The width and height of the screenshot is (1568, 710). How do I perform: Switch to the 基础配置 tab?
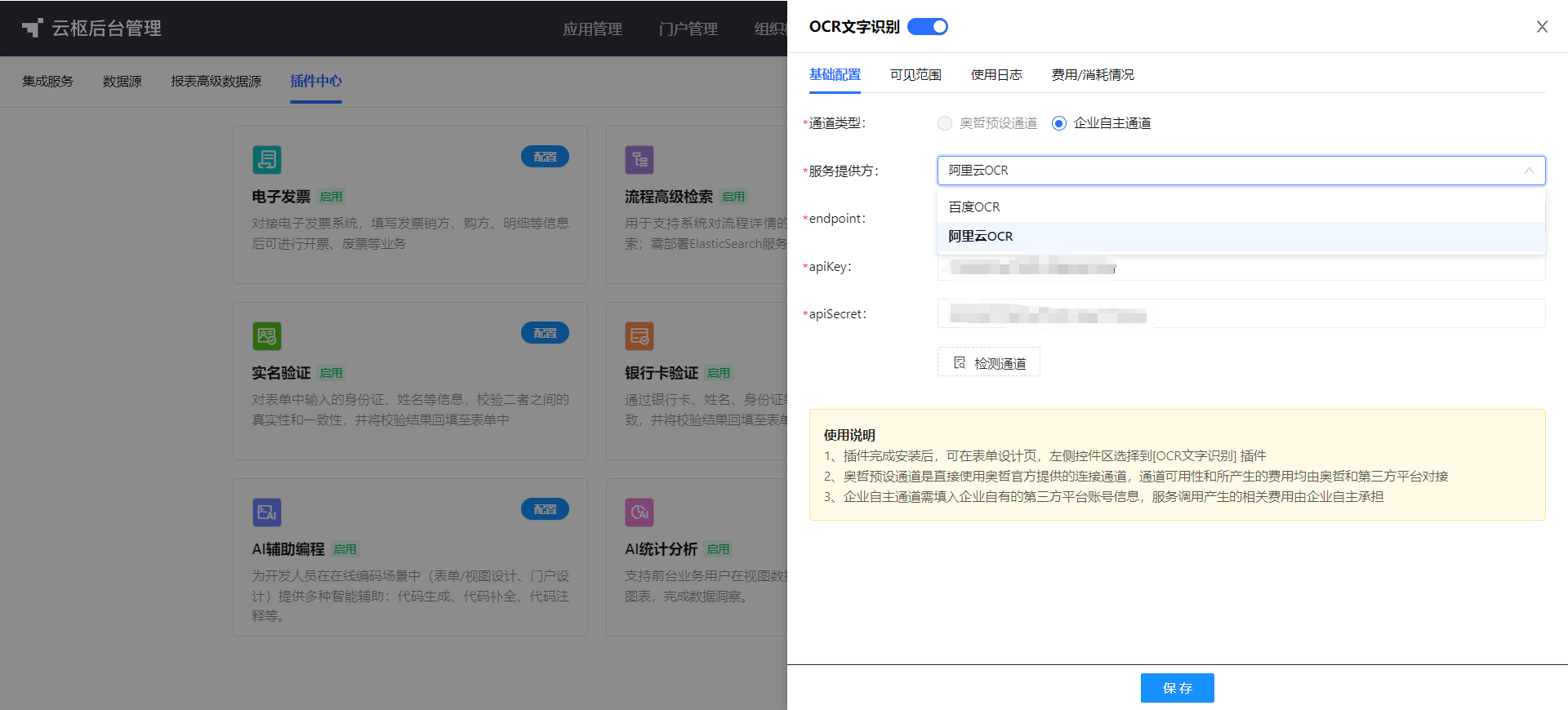click(835, 75)
